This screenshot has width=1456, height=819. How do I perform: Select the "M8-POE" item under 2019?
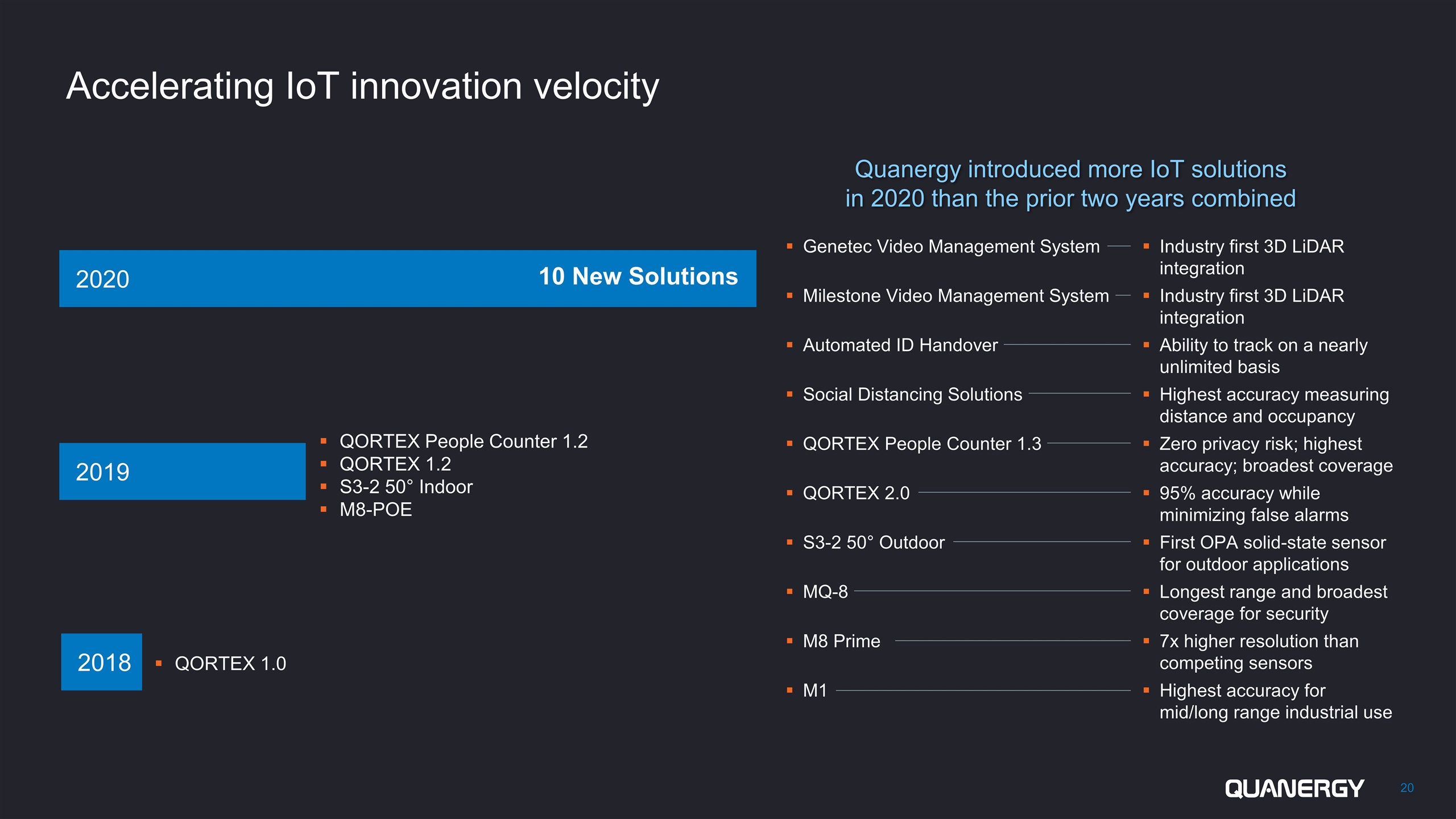[x=375, y=510]
